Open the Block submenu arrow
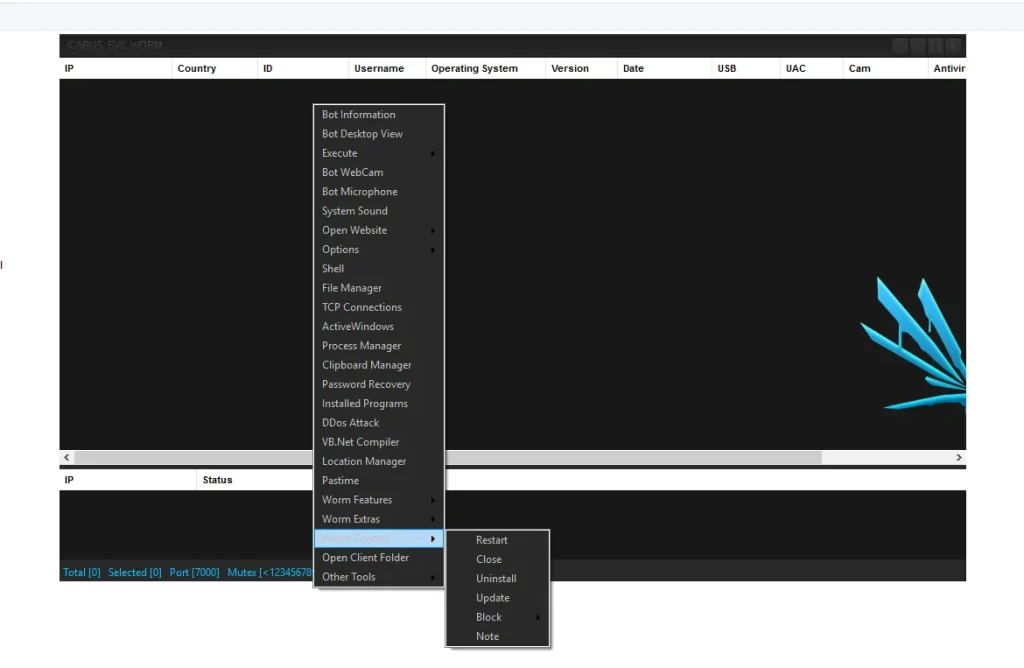 pyautogui.click(x=537, y=617)
